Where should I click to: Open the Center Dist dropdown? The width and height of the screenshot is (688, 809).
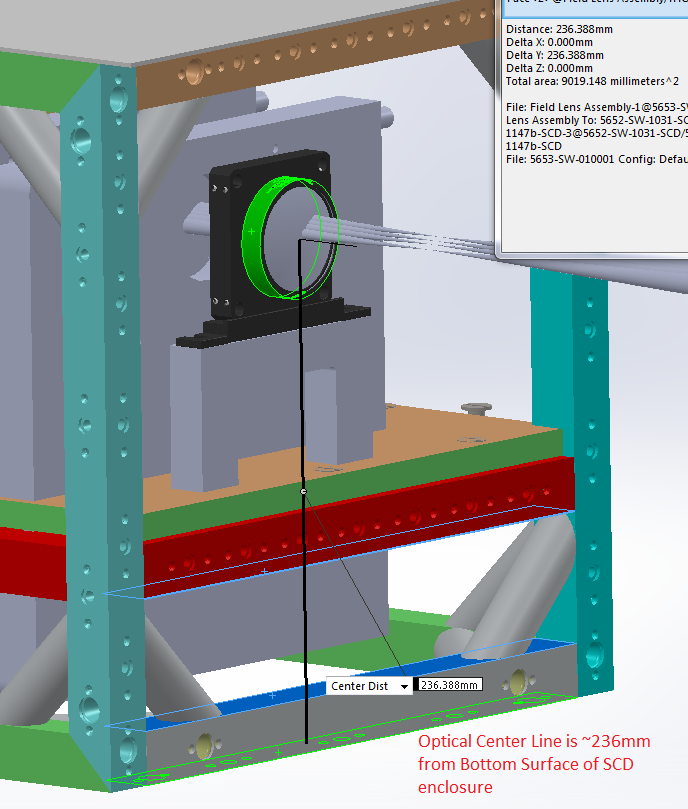(x=404, y=686)
